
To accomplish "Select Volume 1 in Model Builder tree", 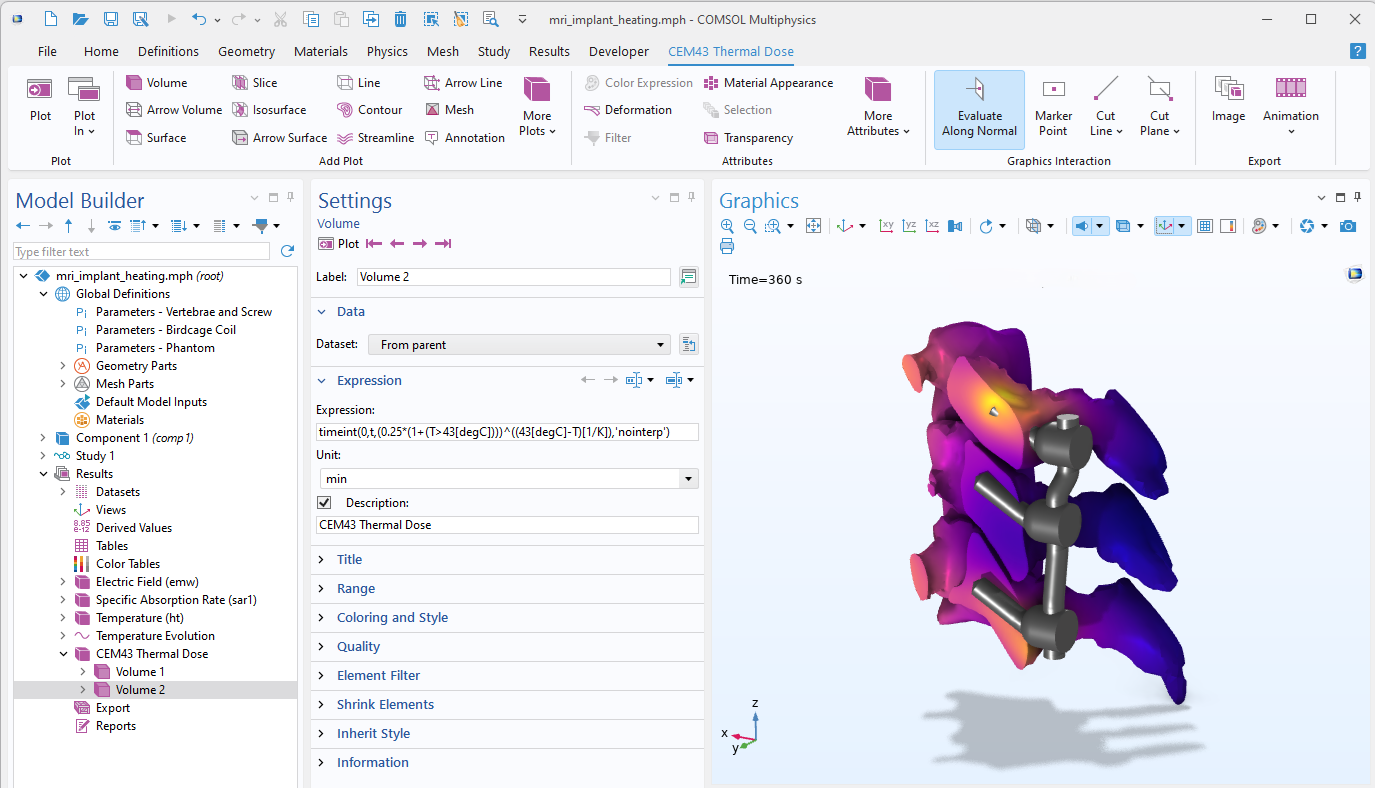I will point(140,672).
